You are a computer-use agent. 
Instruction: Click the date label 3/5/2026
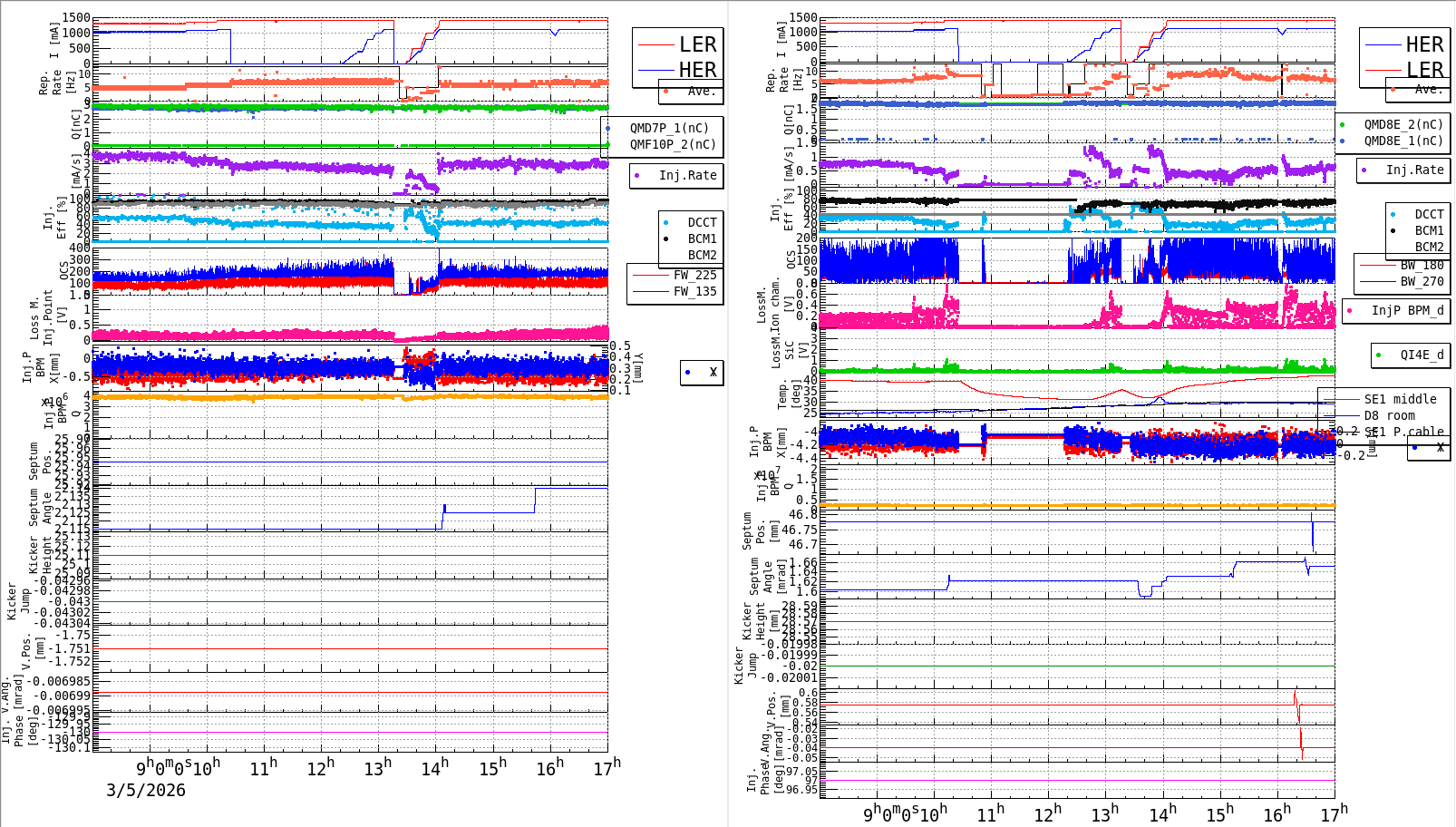(146, 790)
